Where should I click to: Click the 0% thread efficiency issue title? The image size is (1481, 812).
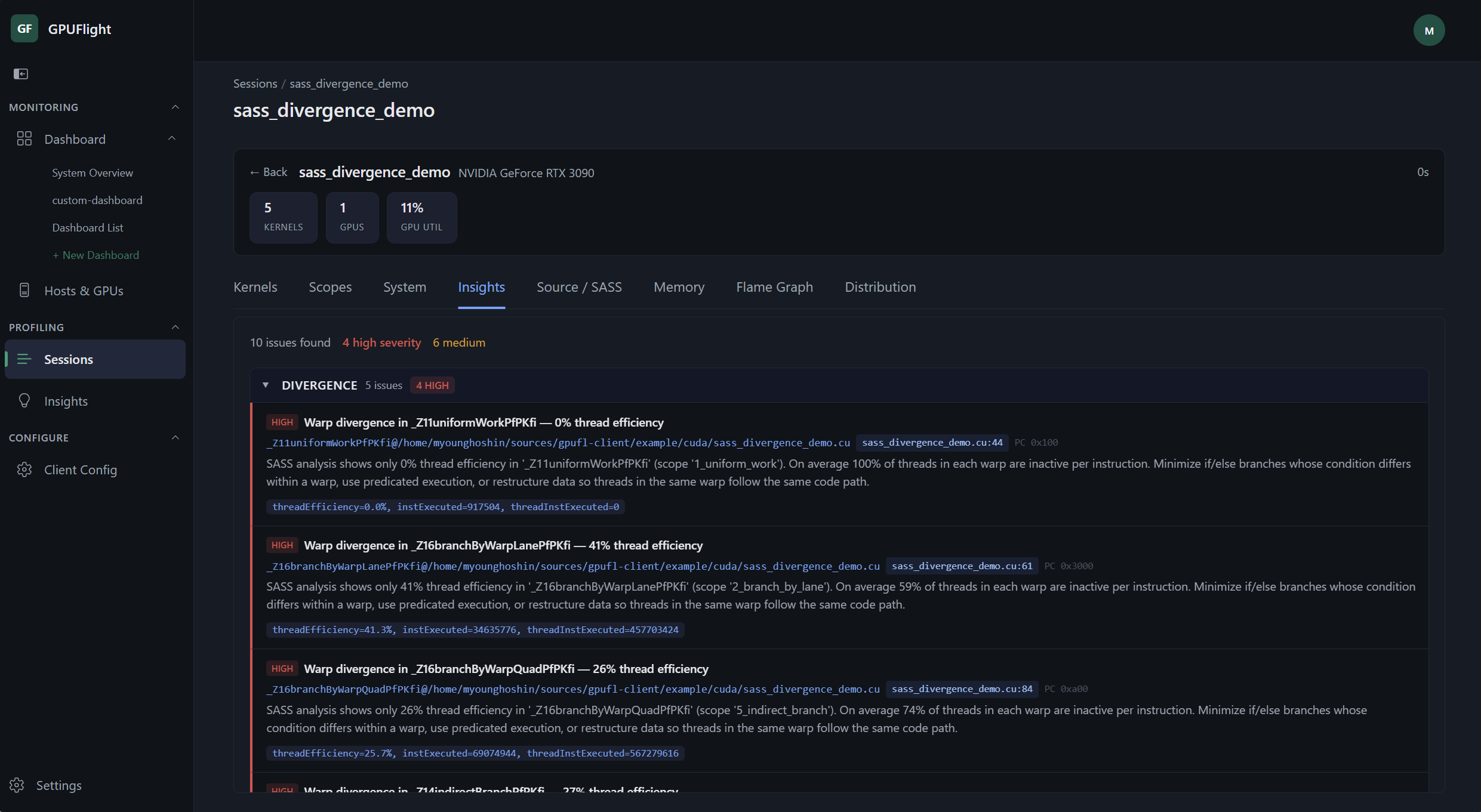484,422
